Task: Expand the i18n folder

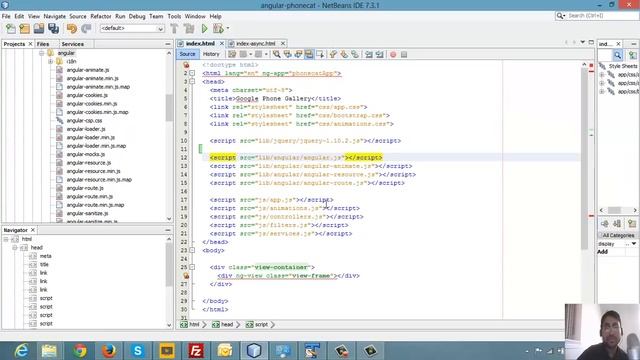Action: [50, 61]
